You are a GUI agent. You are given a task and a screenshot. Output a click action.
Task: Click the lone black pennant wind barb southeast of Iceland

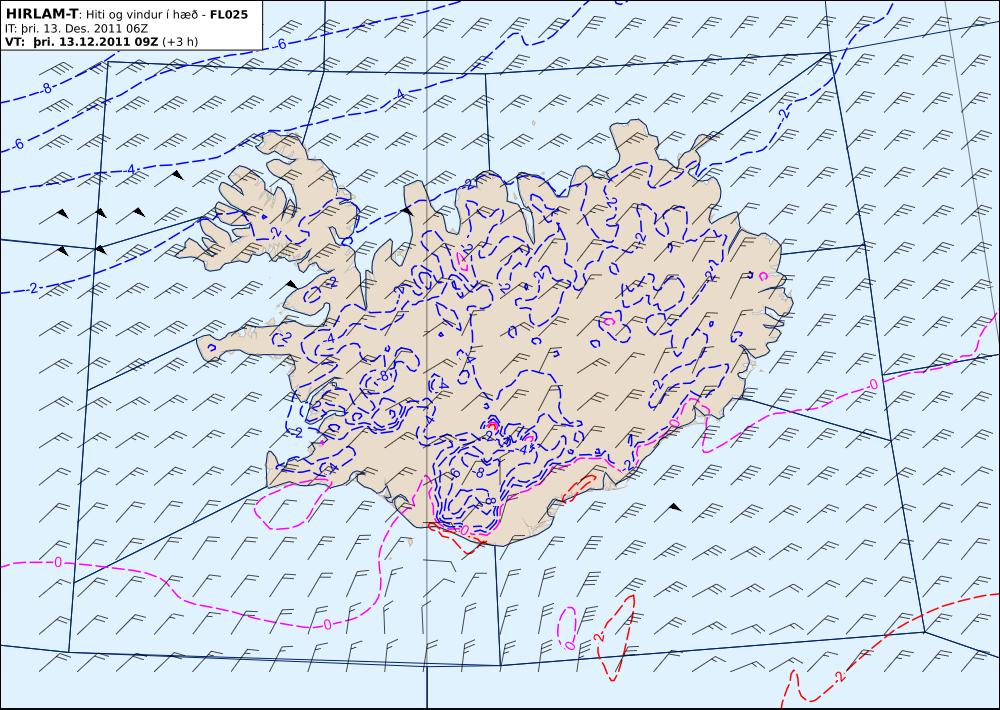pyautogui.click(x=668, y=513)
